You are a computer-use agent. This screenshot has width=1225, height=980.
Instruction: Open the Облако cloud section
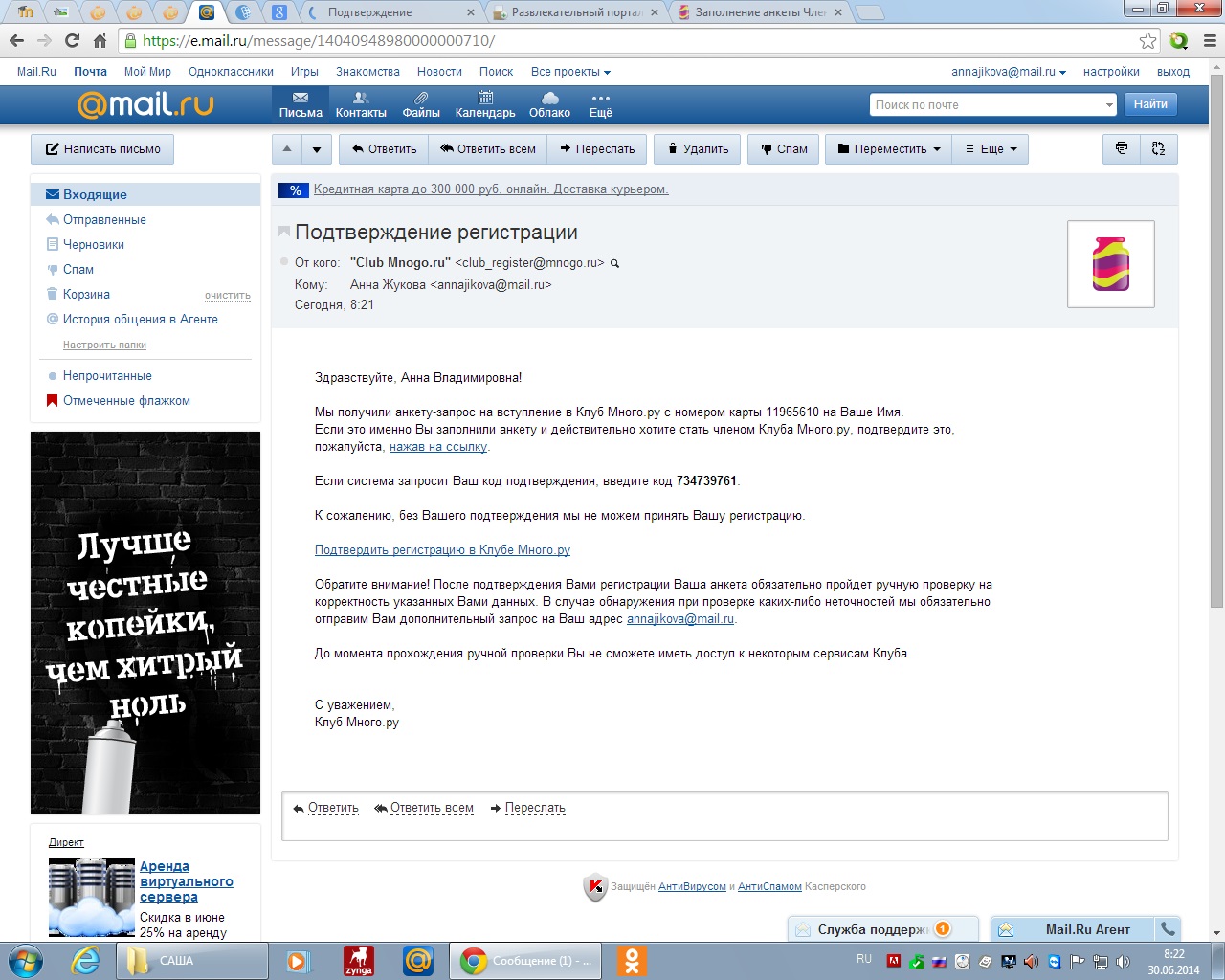coord(549,105)
